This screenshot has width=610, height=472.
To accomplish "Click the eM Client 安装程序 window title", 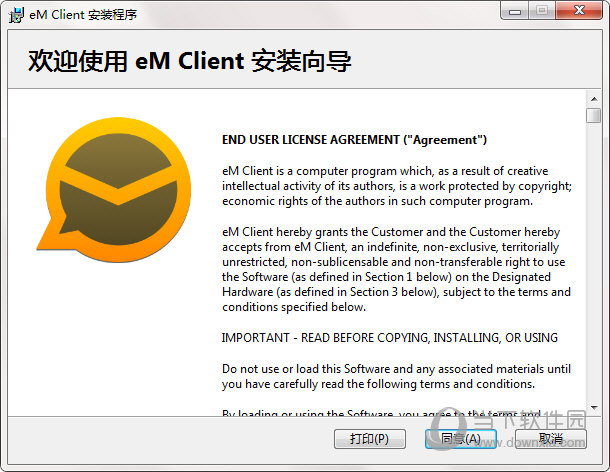I will pos(83,15).
